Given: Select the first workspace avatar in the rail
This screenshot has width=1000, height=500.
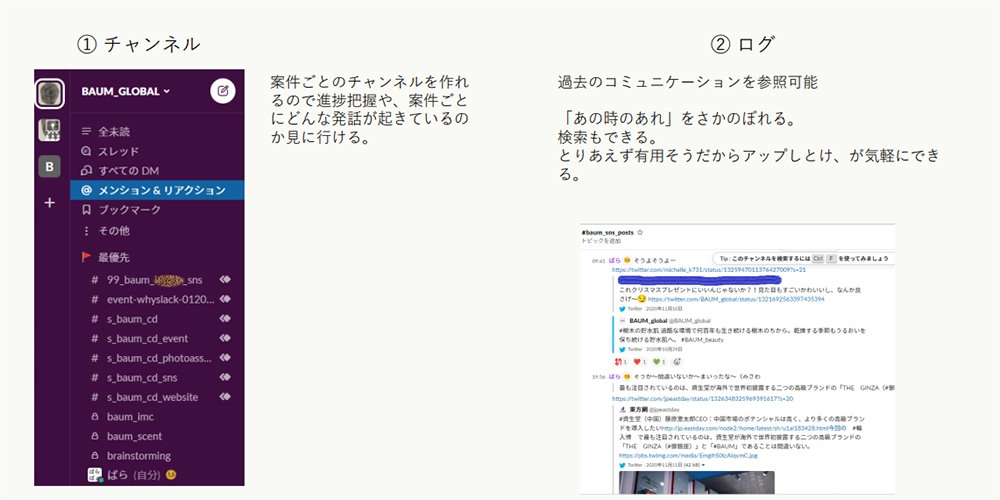Looking at the screenshot, I should (49, 94).
